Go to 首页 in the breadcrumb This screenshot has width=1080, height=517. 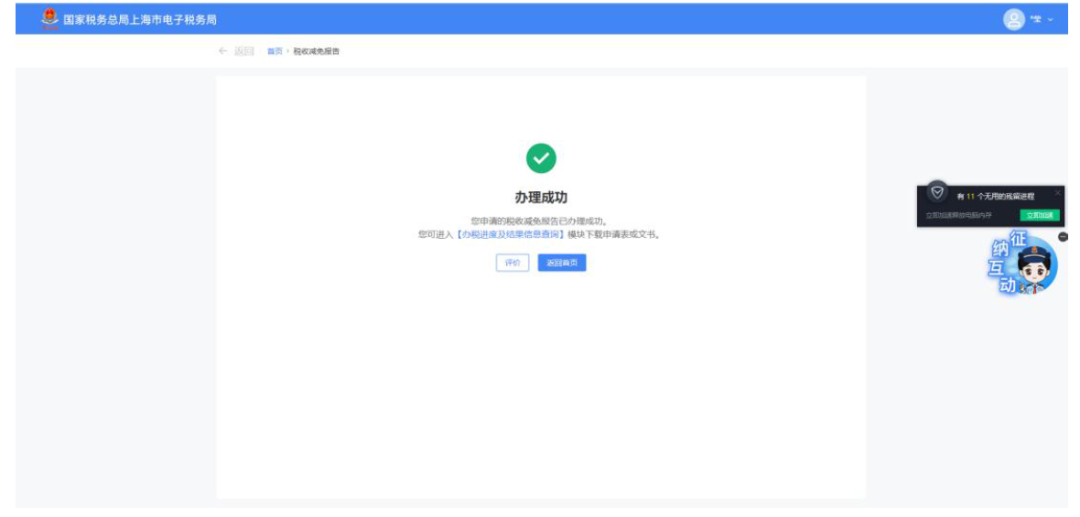[274, 51]
